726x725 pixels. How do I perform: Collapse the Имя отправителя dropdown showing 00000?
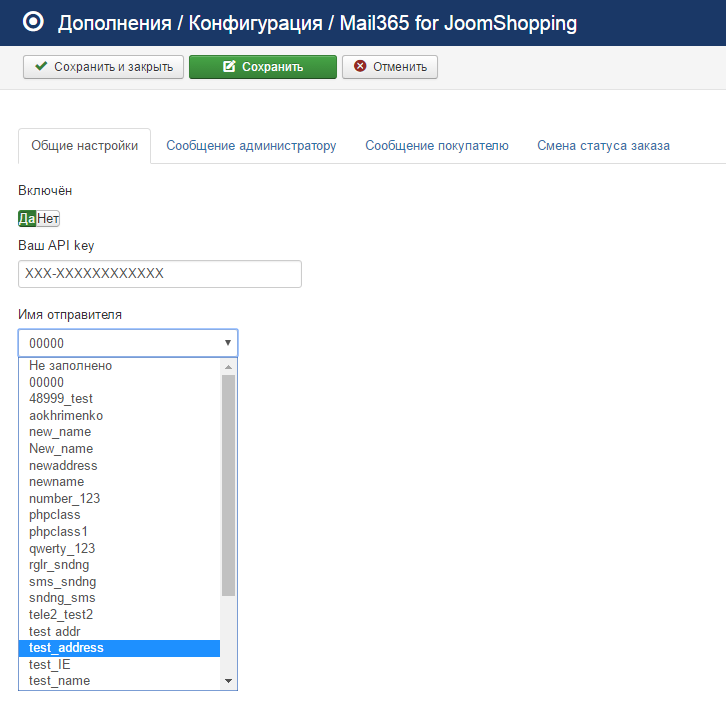(128, 343)
